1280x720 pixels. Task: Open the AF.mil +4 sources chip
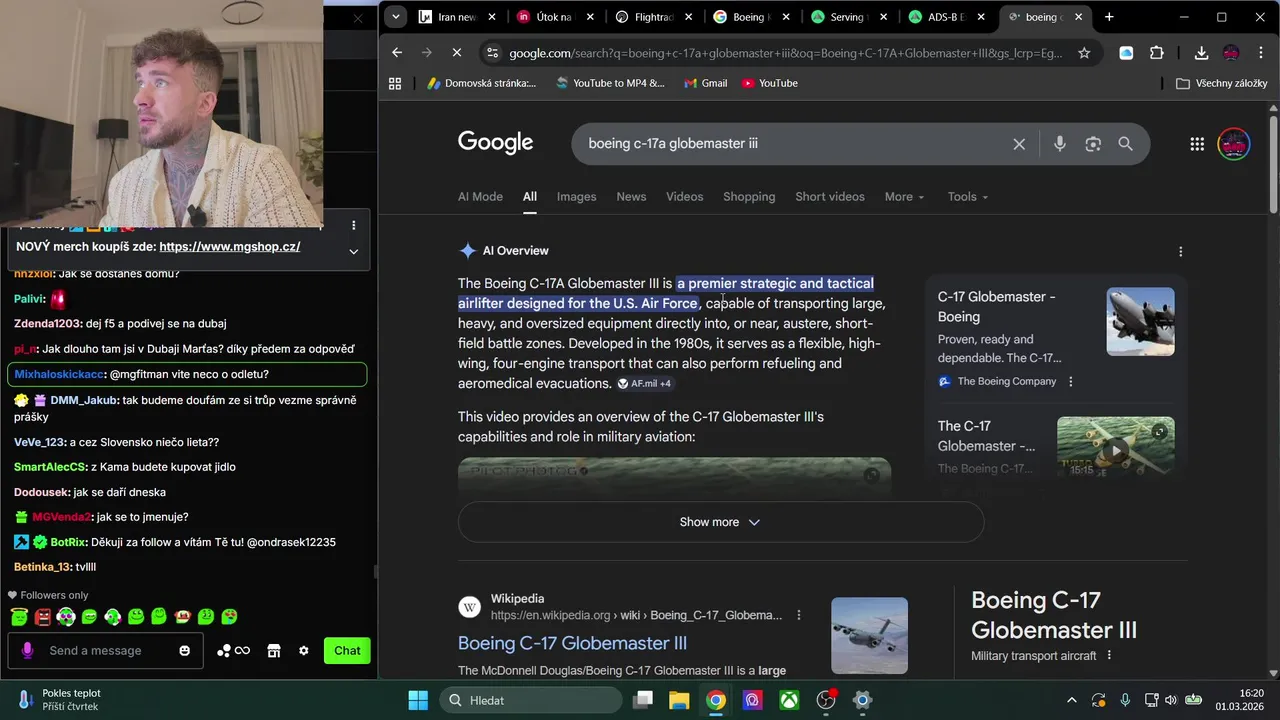tap(645, 384)
